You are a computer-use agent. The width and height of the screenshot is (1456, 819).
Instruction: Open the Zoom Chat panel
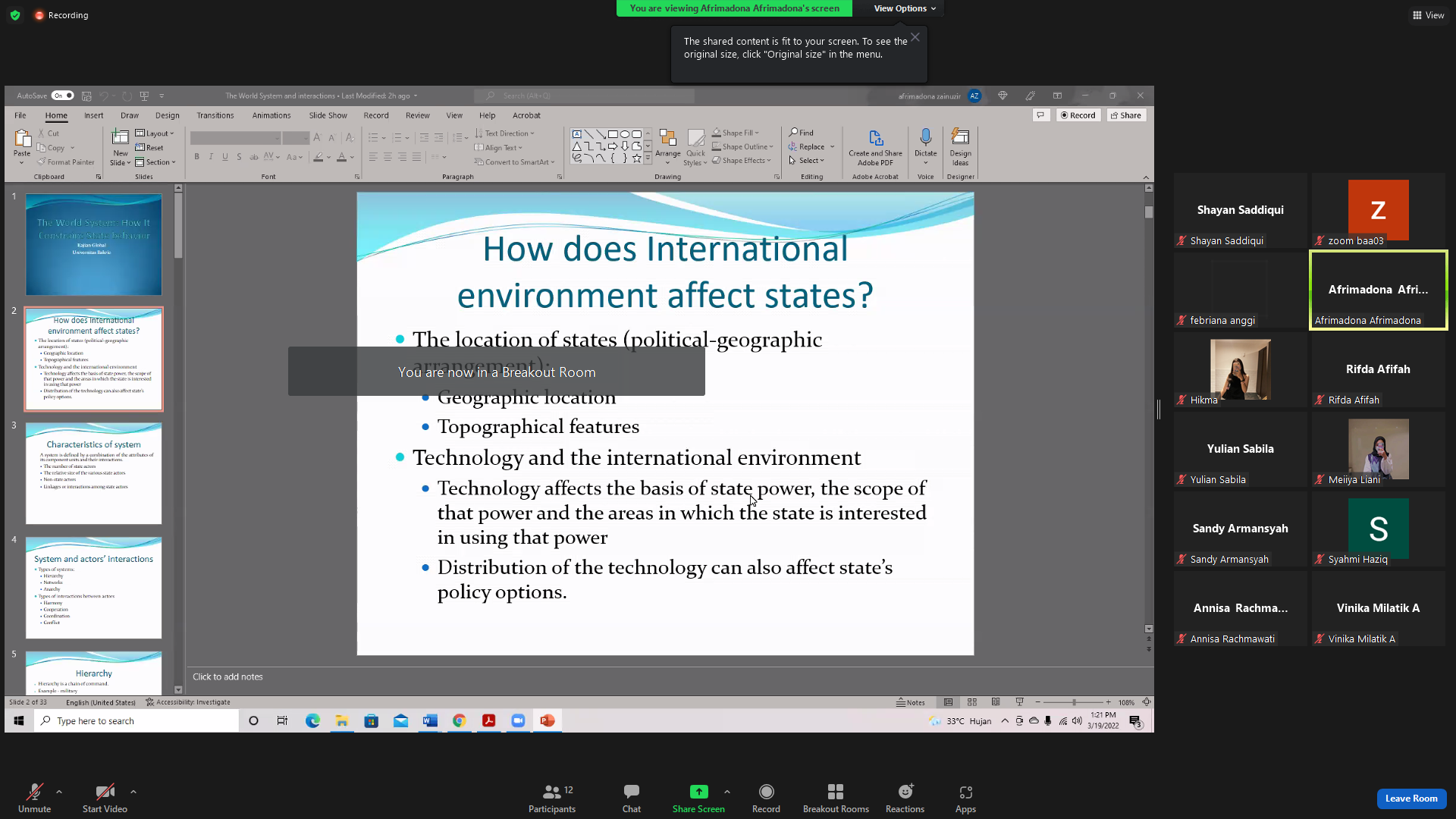[x=632, y=798]
